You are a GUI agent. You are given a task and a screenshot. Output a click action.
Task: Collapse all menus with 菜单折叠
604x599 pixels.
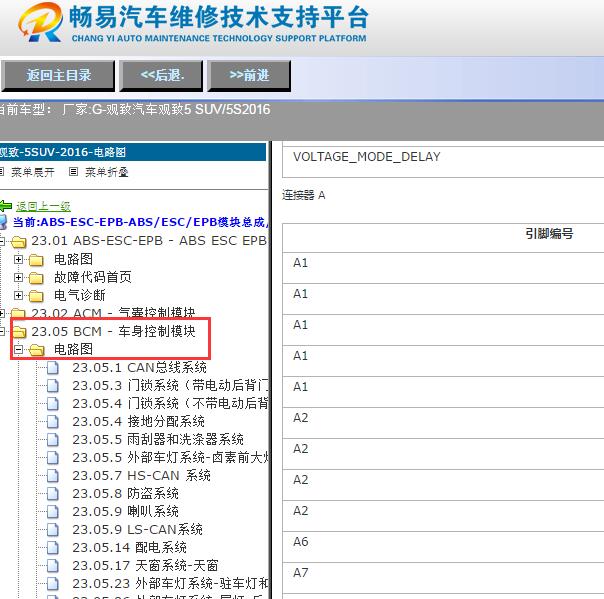[106, 172]
